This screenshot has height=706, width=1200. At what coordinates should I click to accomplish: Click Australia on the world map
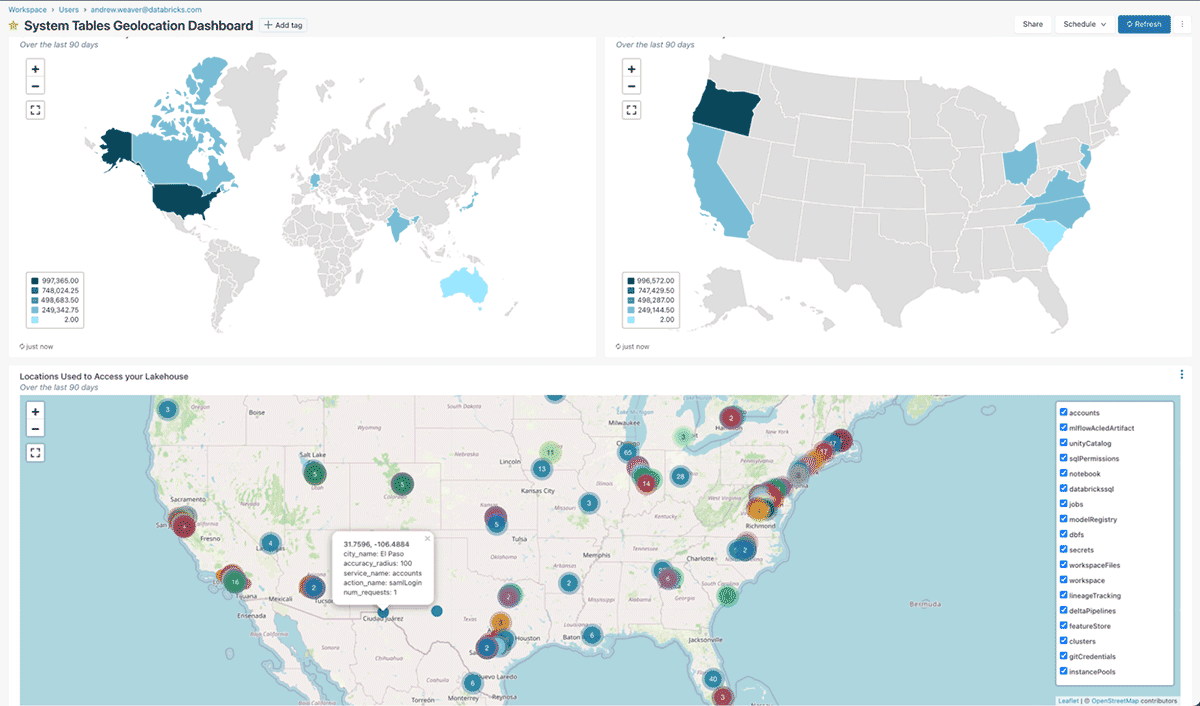coord(464,284)
